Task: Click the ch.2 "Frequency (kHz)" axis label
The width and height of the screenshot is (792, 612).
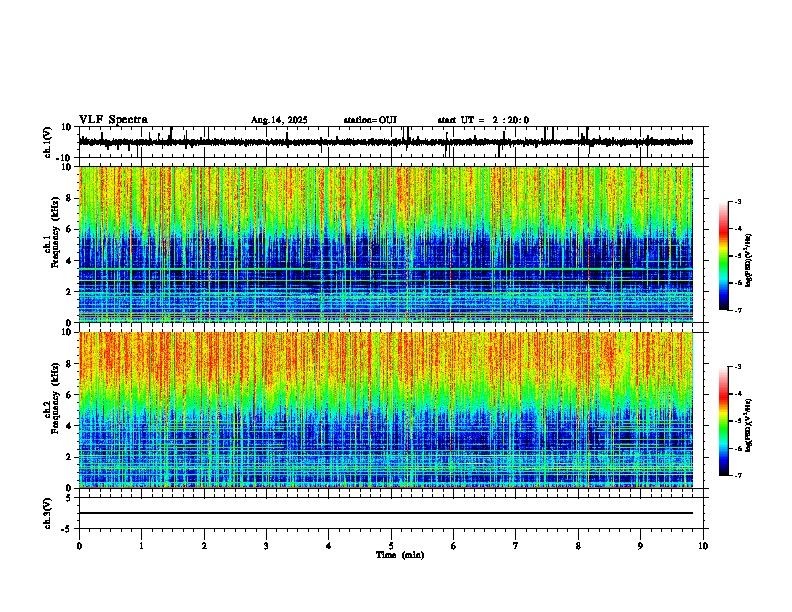Action: [x=55, y=397]
